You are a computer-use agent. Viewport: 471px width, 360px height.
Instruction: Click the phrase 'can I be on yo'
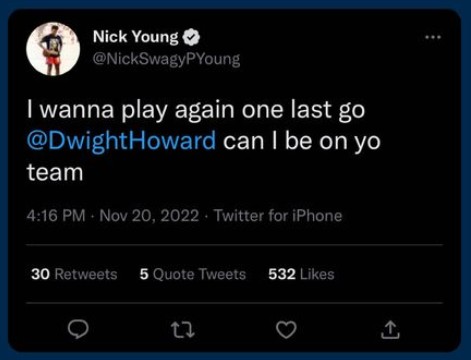click(302, 141)
